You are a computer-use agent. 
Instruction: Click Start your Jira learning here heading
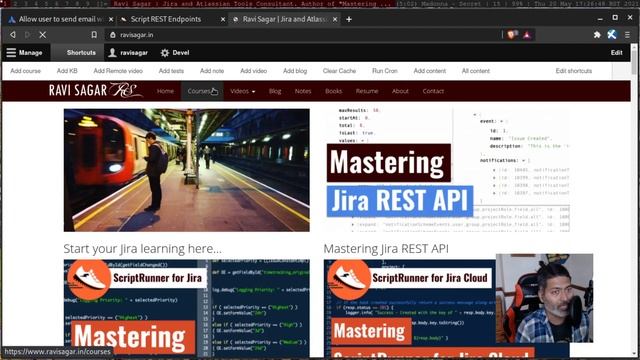(142, 248)
